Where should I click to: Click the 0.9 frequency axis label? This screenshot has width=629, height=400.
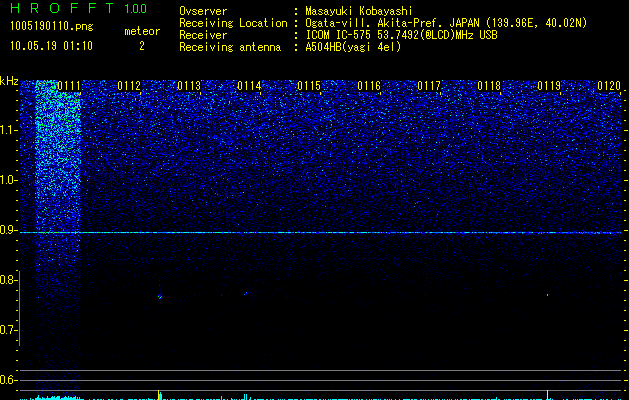pyautogui.click(x=8, y=230)
